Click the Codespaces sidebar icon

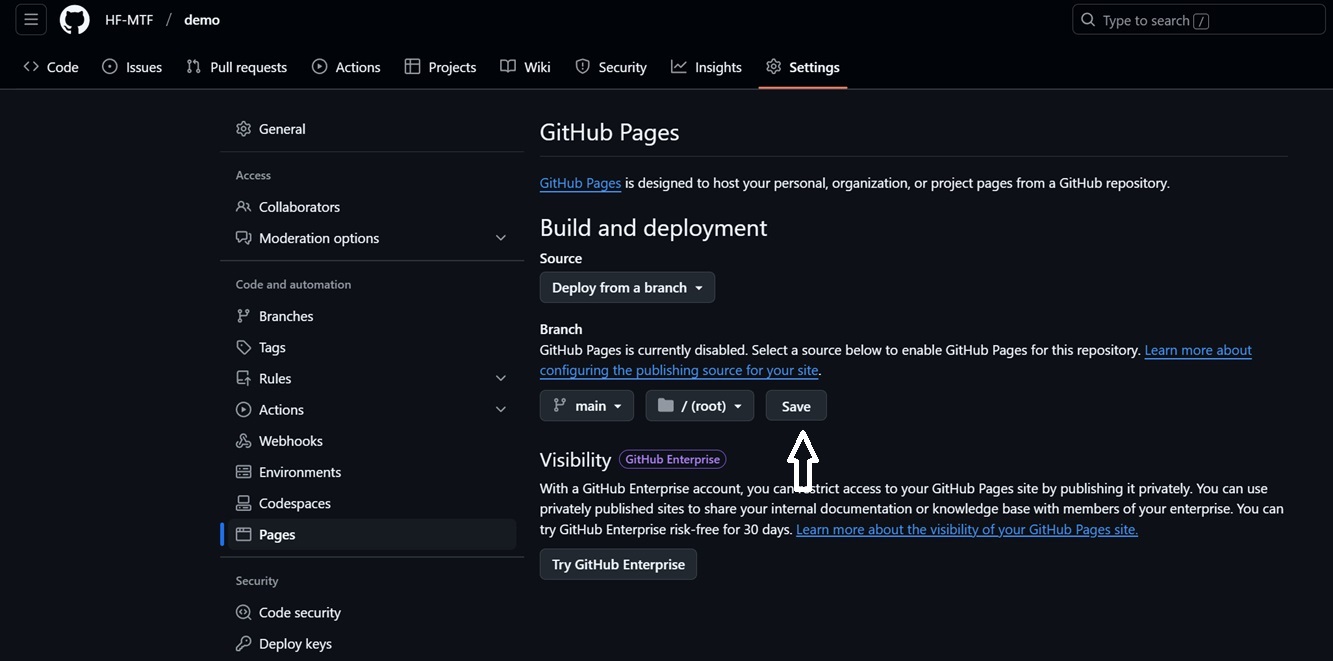243,503
